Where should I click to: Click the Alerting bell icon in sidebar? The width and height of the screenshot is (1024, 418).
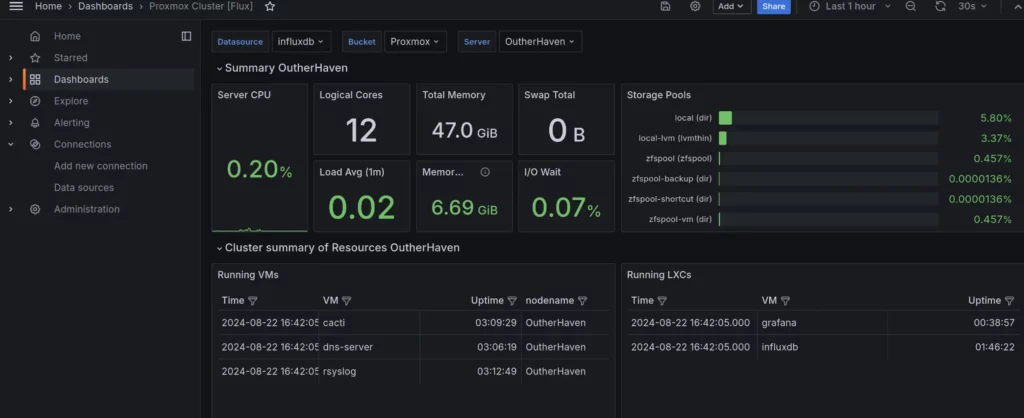[x=35, y=122]
